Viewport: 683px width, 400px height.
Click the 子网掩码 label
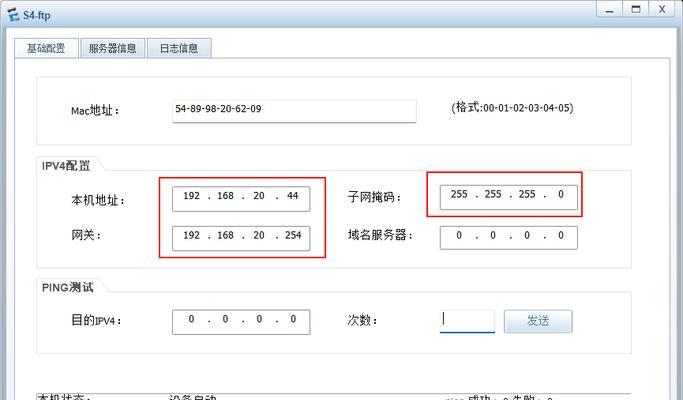pos(374,197)
